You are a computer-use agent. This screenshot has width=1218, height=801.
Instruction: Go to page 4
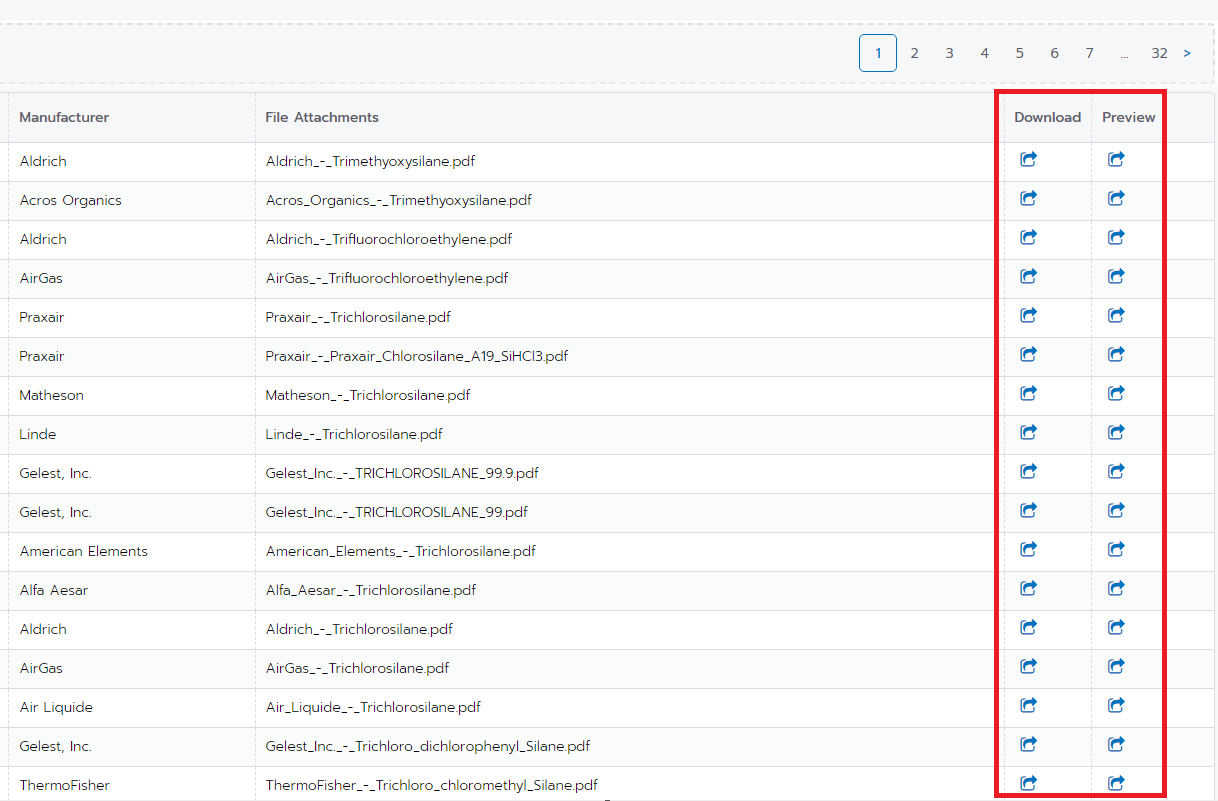pos(984,53)
